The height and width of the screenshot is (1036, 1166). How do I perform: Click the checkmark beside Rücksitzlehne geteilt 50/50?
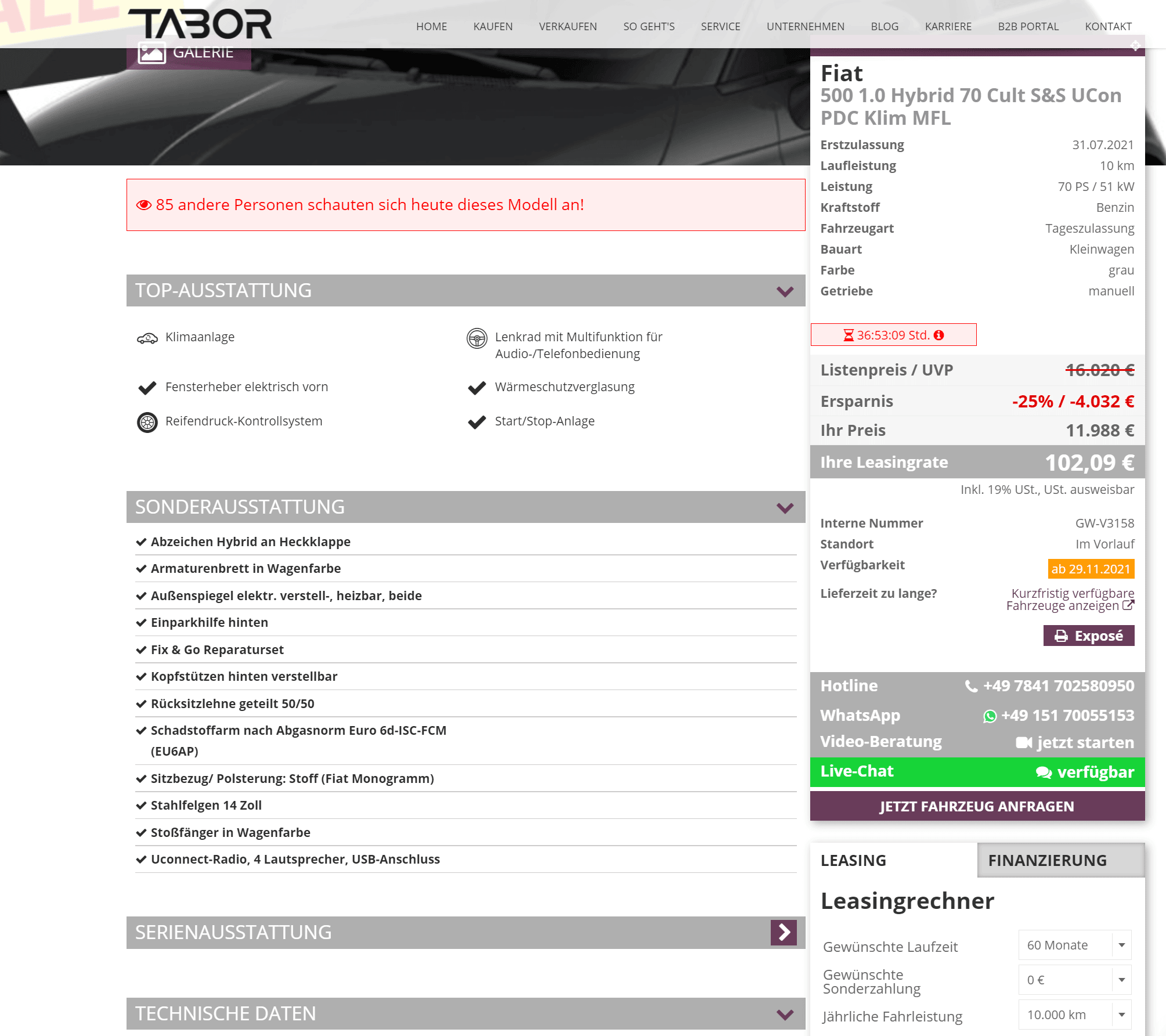[x=141, y=704]
